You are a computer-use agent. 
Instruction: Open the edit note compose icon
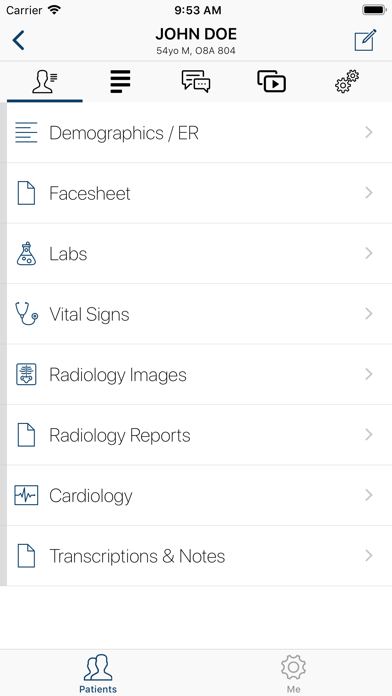(x=365, y=40)
